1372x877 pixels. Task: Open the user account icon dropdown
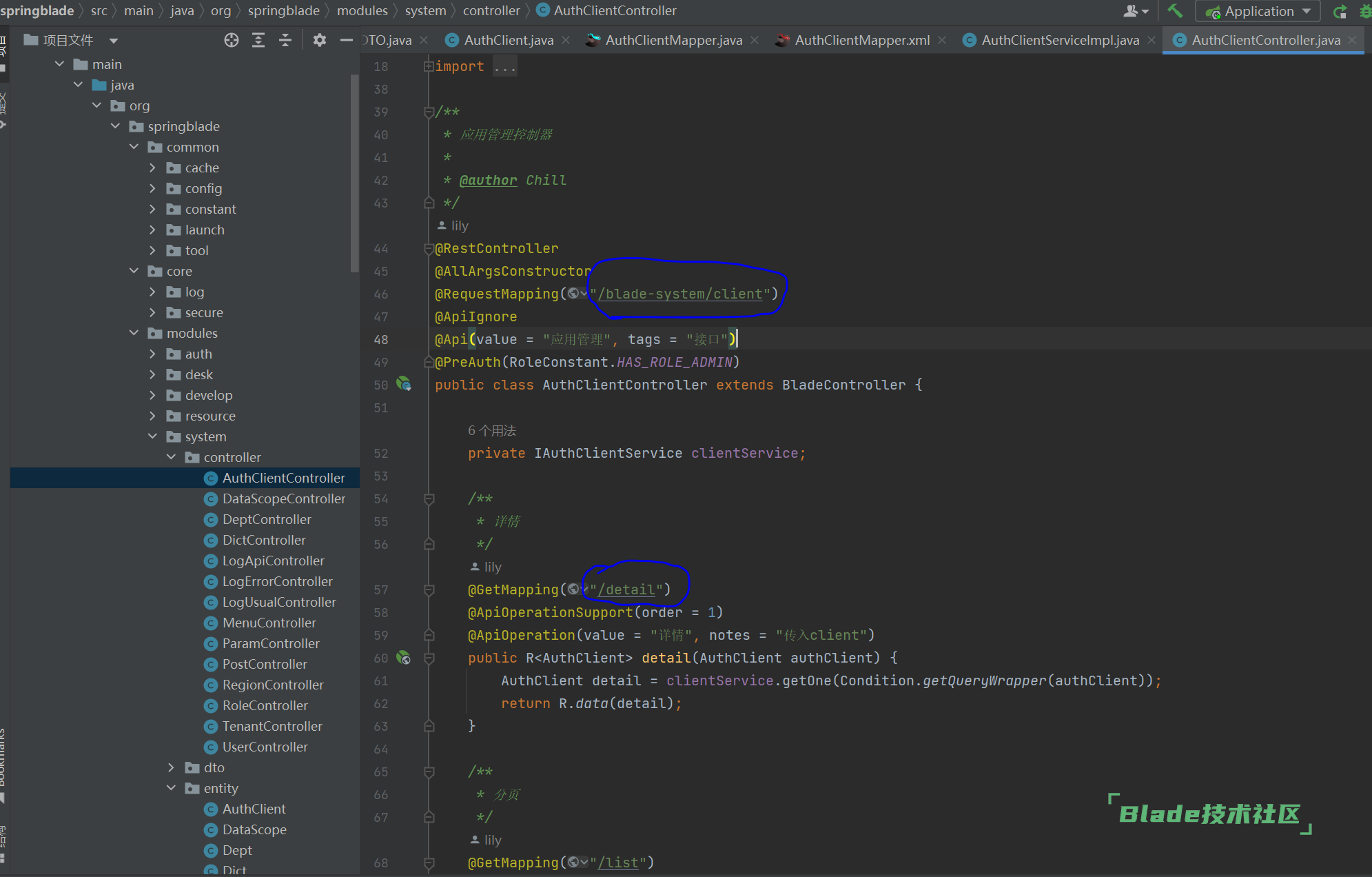(1136, 11)
